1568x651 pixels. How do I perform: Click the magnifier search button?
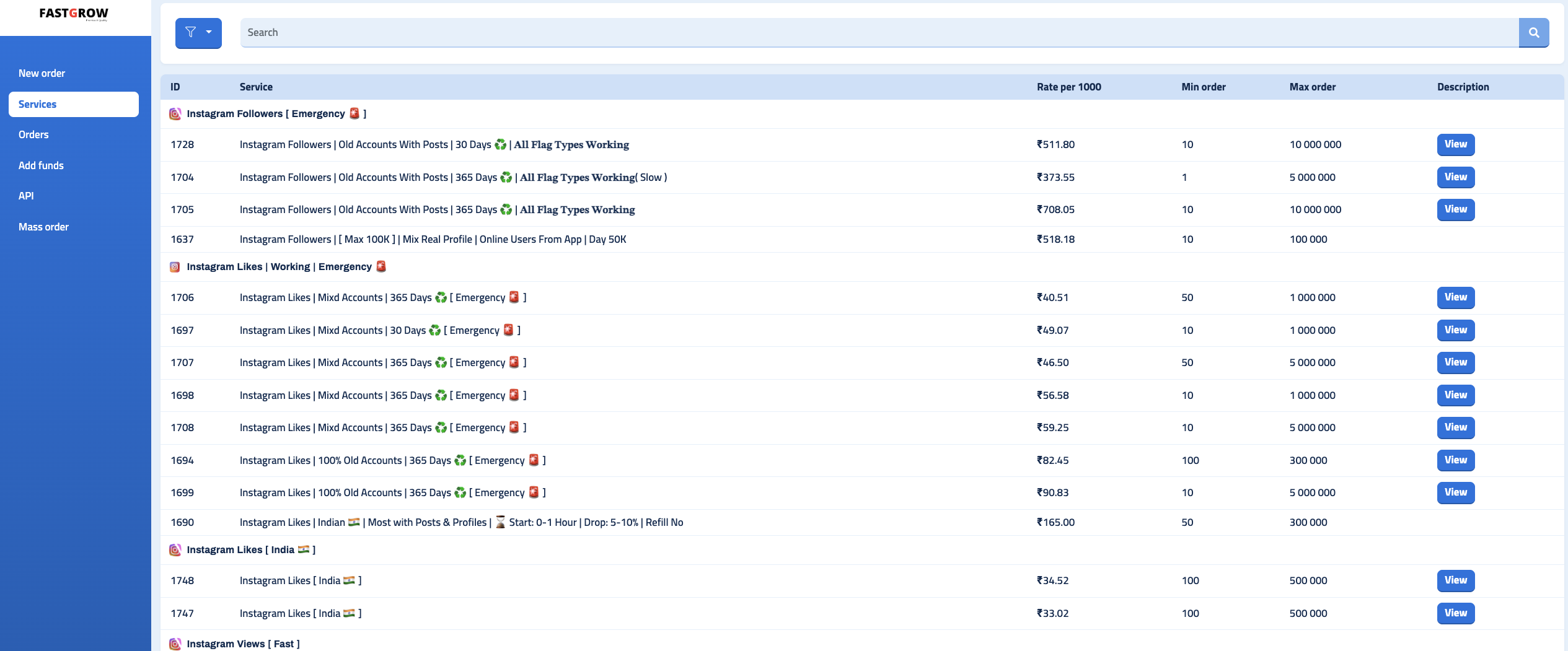tap(1533, 33)
